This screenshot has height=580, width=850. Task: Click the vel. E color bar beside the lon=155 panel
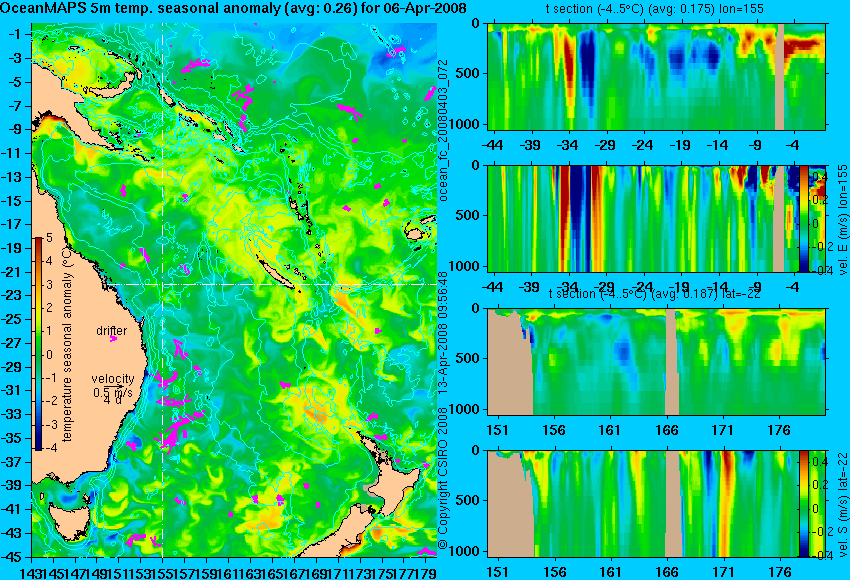pos(803,218)
